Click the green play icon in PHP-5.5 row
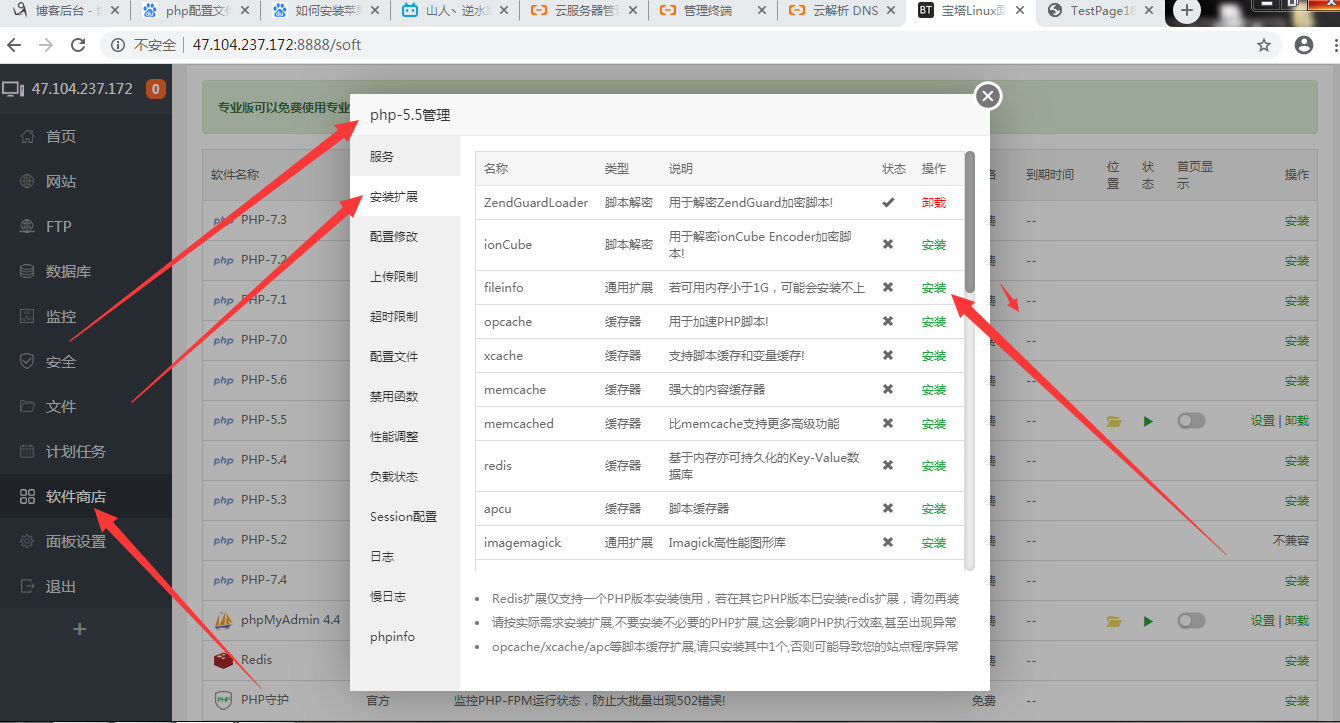The image size is (1340, 723). [x=1148, y=421]
